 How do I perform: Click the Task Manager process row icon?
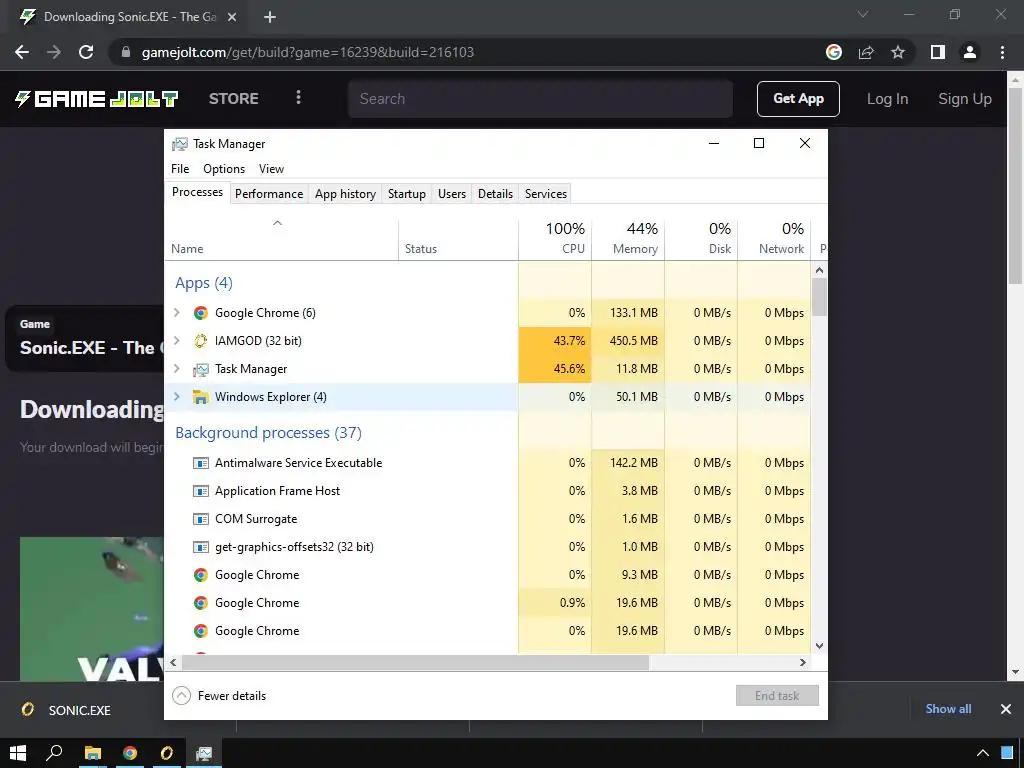point(200,369)
